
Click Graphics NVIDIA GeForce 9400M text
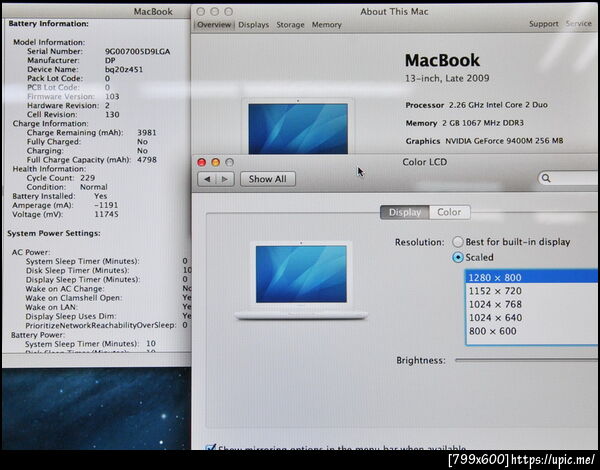point(484,141)
